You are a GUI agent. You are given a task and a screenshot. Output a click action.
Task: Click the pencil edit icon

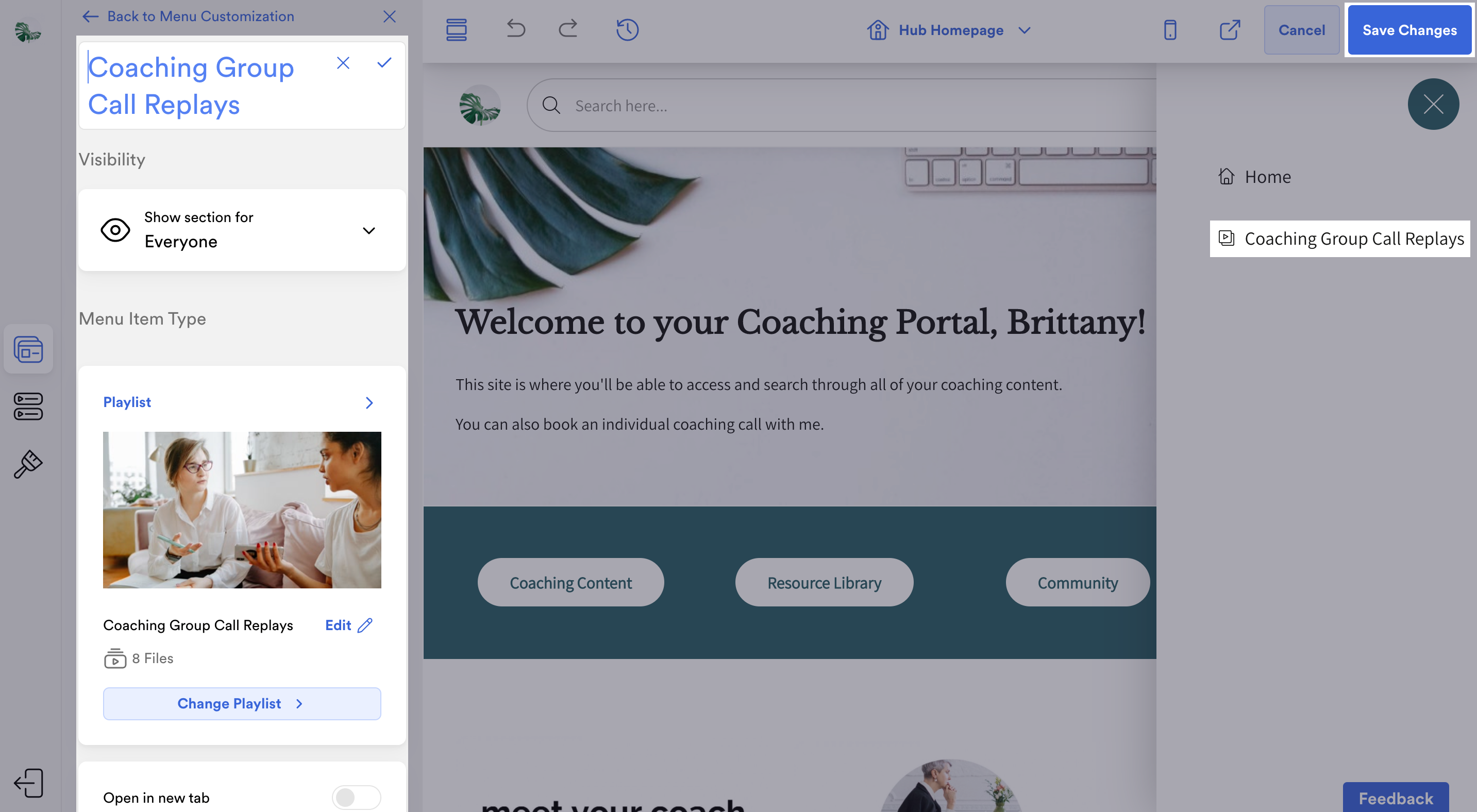point(365,624)
